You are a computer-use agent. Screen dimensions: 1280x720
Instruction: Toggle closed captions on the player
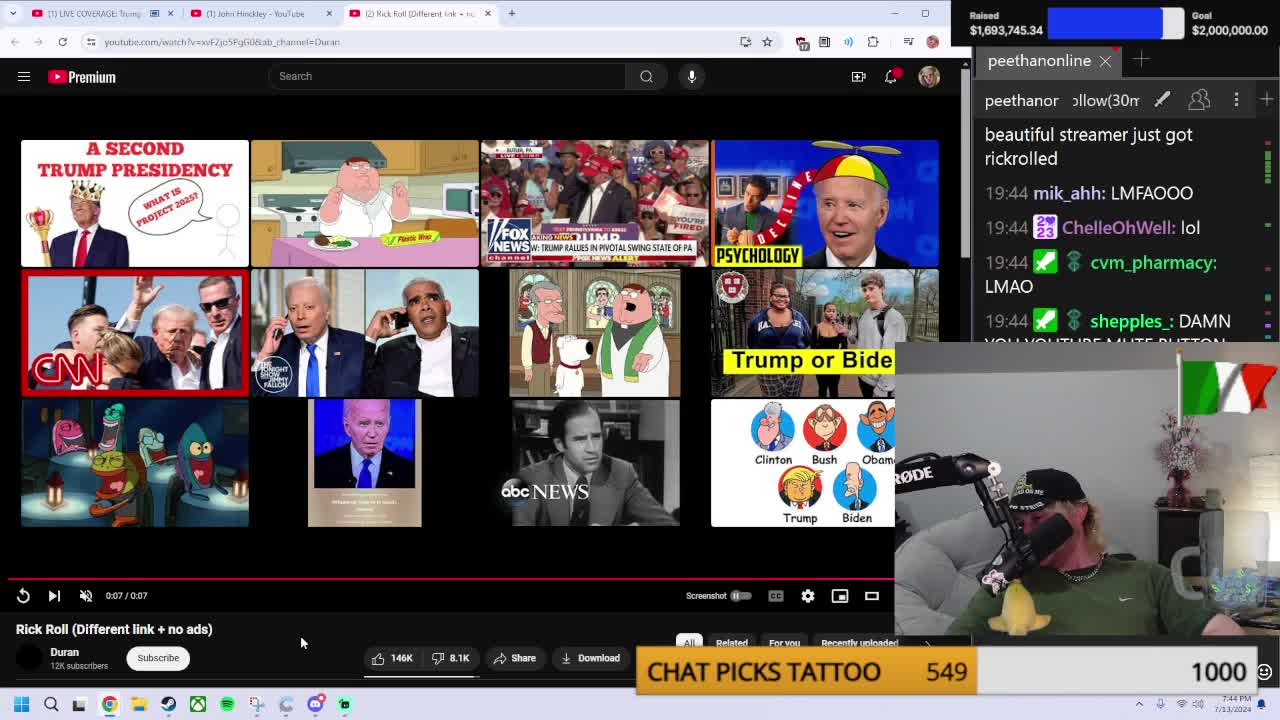pyautogui.click(x=776, y=596)
